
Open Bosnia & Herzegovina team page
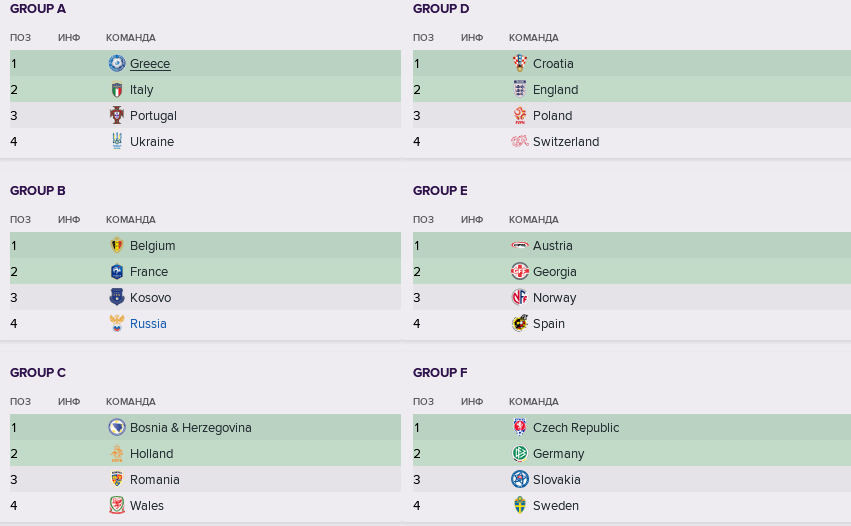[190, 428]
